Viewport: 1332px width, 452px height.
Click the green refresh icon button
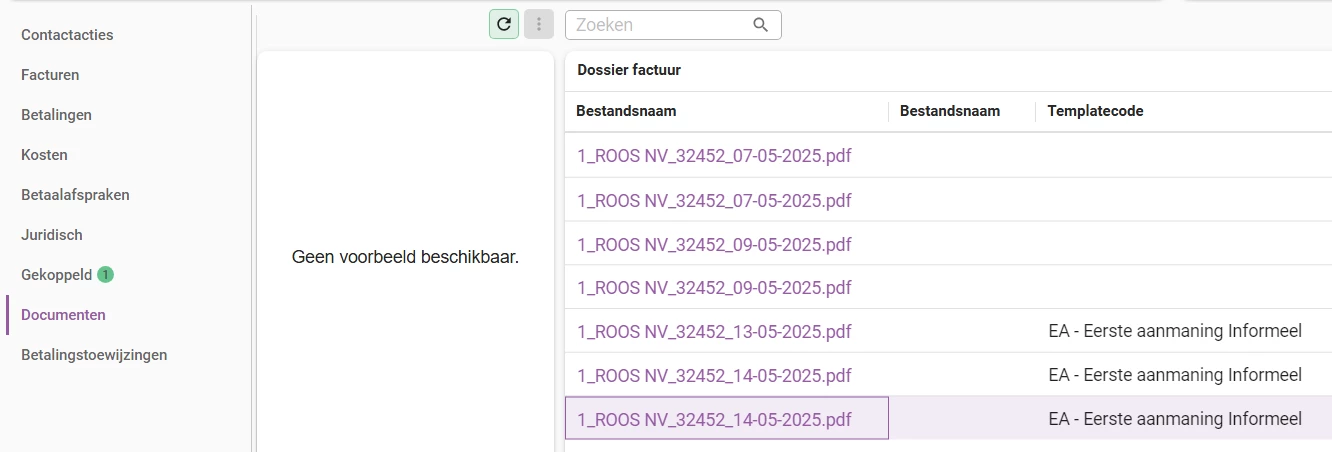[x=503, y=24]
